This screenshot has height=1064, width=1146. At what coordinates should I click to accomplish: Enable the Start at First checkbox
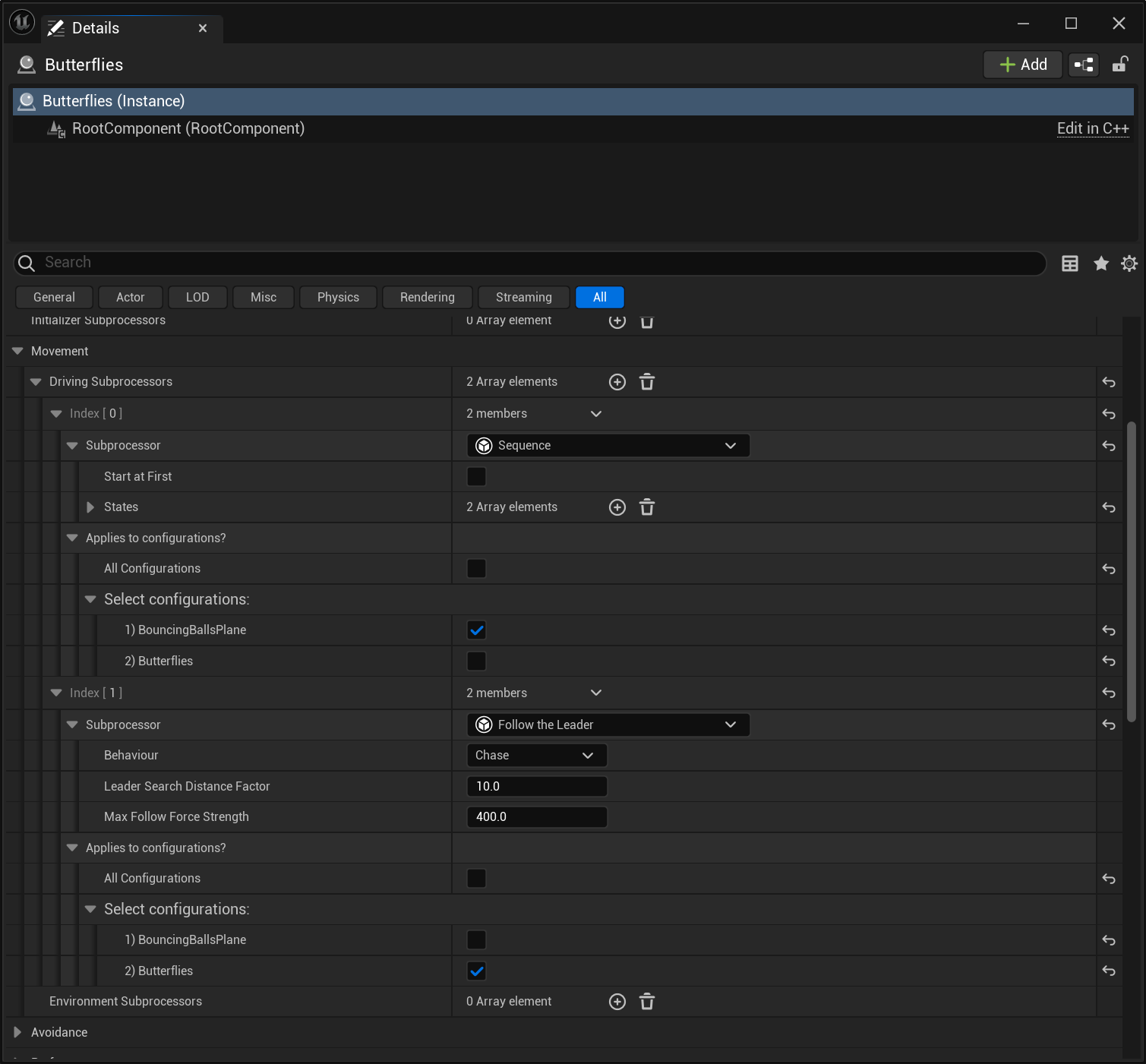(x=476, y=477)
